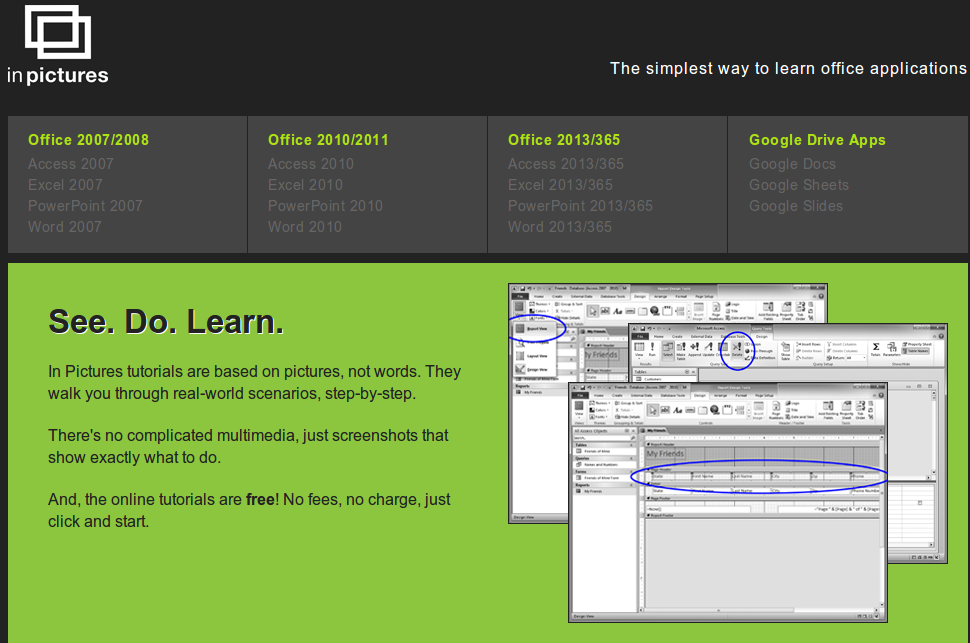Click the Google Drive Apps heading
Viewport: 970px width, 643px height.
[x=817, y=140]
